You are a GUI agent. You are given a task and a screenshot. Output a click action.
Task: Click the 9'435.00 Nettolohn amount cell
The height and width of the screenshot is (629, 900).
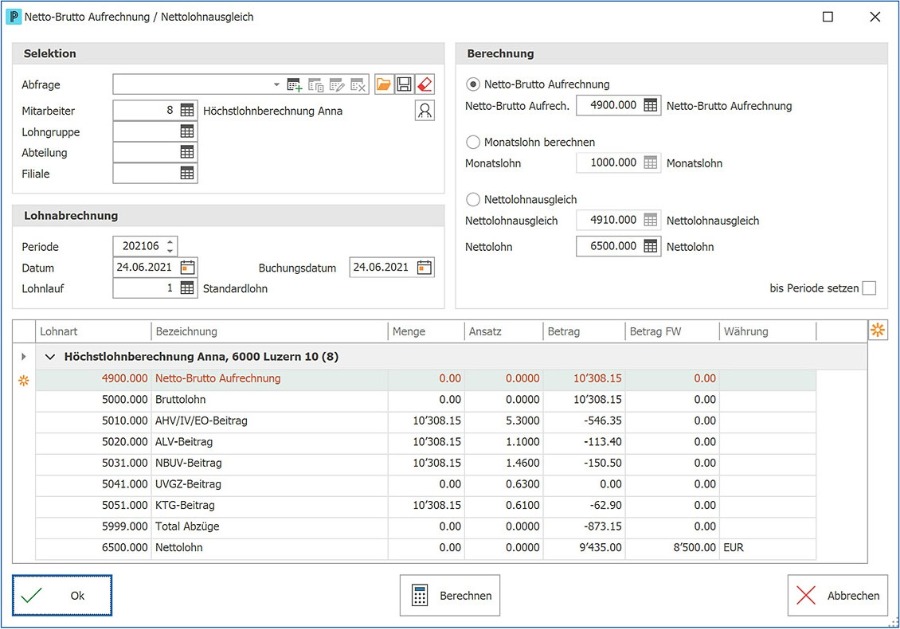[x=584, y=548]
